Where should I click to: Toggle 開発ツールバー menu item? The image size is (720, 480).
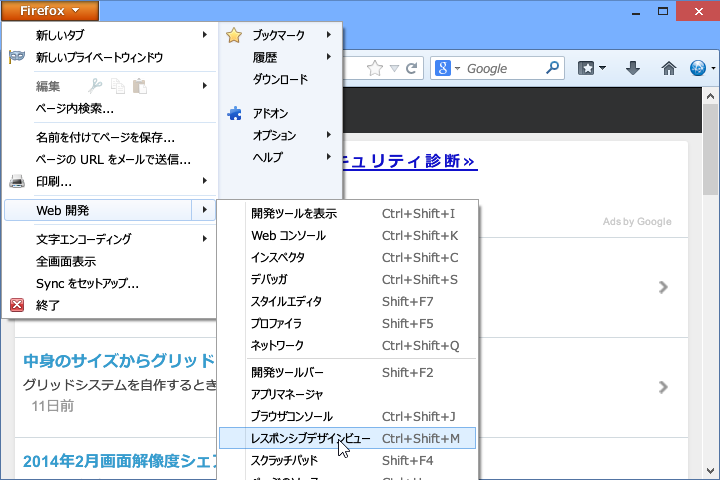348,373
